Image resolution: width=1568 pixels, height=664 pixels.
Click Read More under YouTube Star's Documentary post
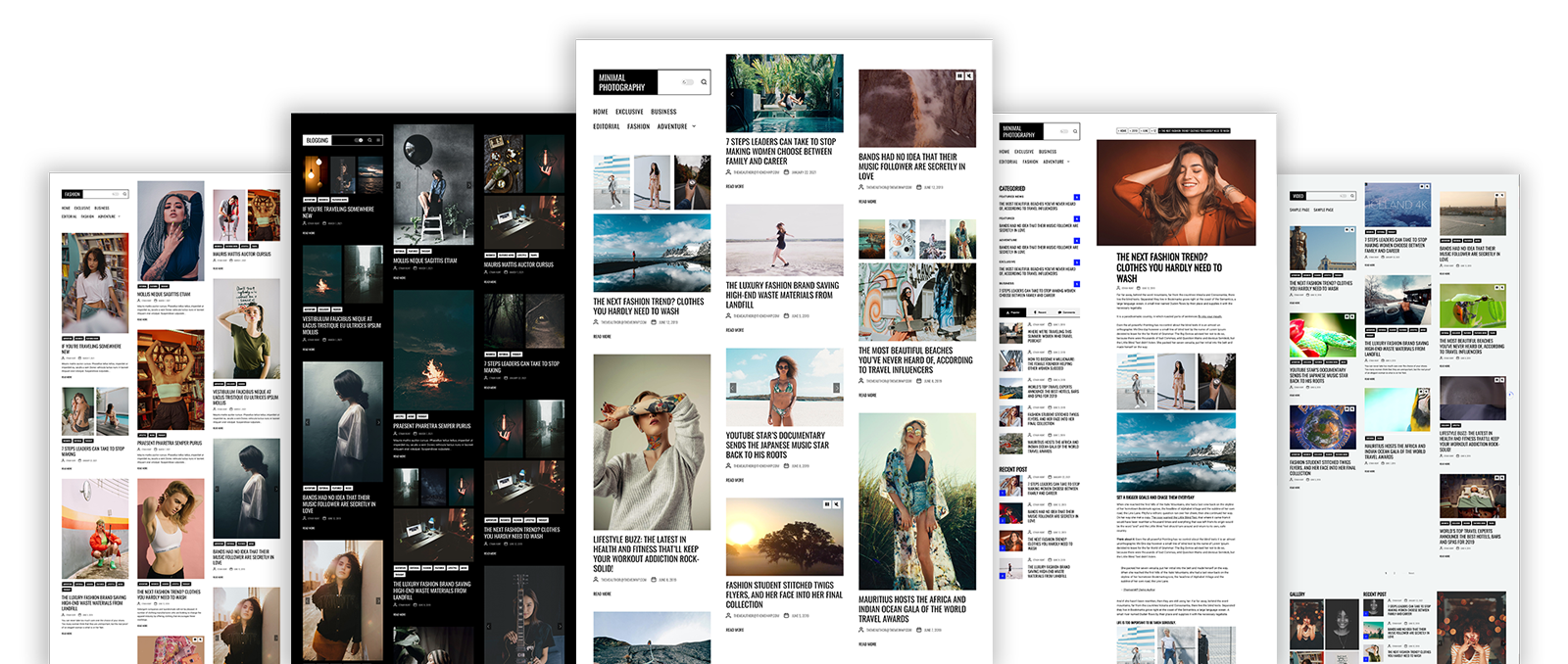(734, 480)
